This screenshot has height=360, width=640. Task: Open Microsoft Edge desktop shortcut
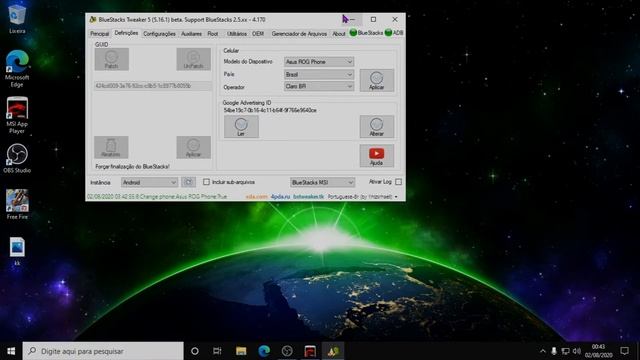tap(17, 69)
